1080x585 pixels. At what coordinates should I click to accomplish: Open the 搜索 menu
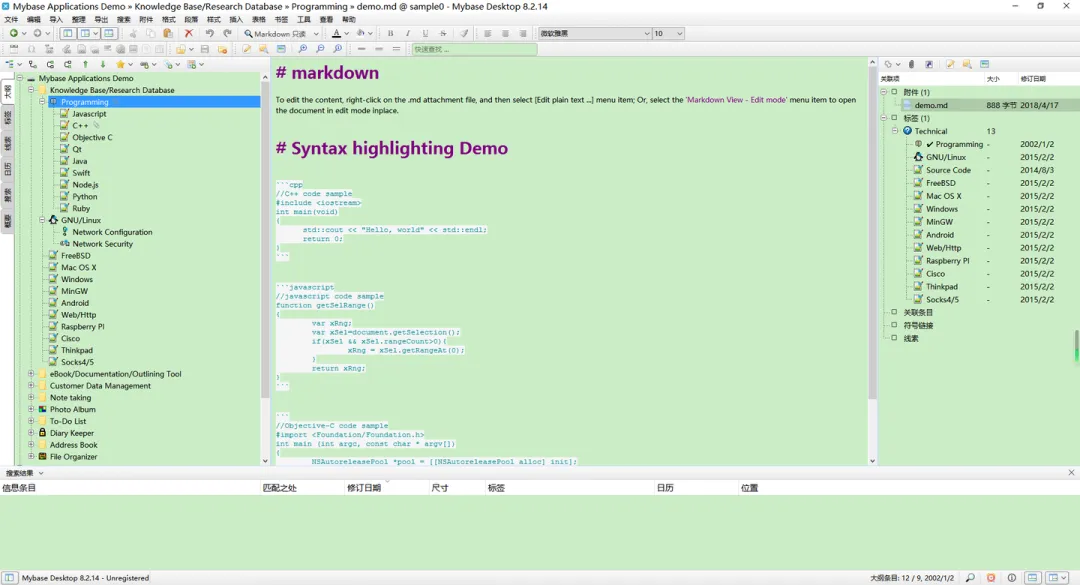point(123,19)
